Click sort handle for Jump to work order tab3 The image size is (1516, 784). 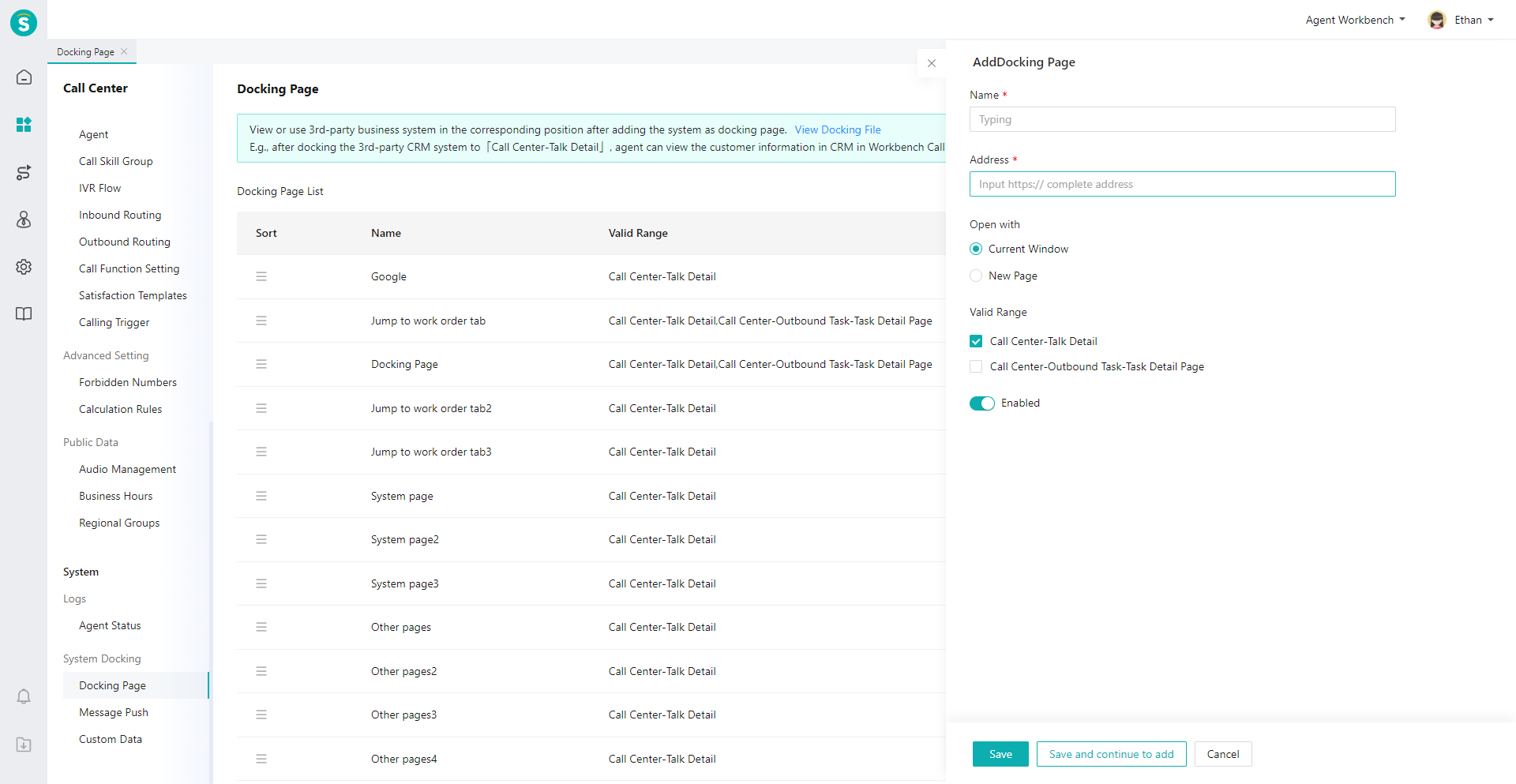coord(261,452)
